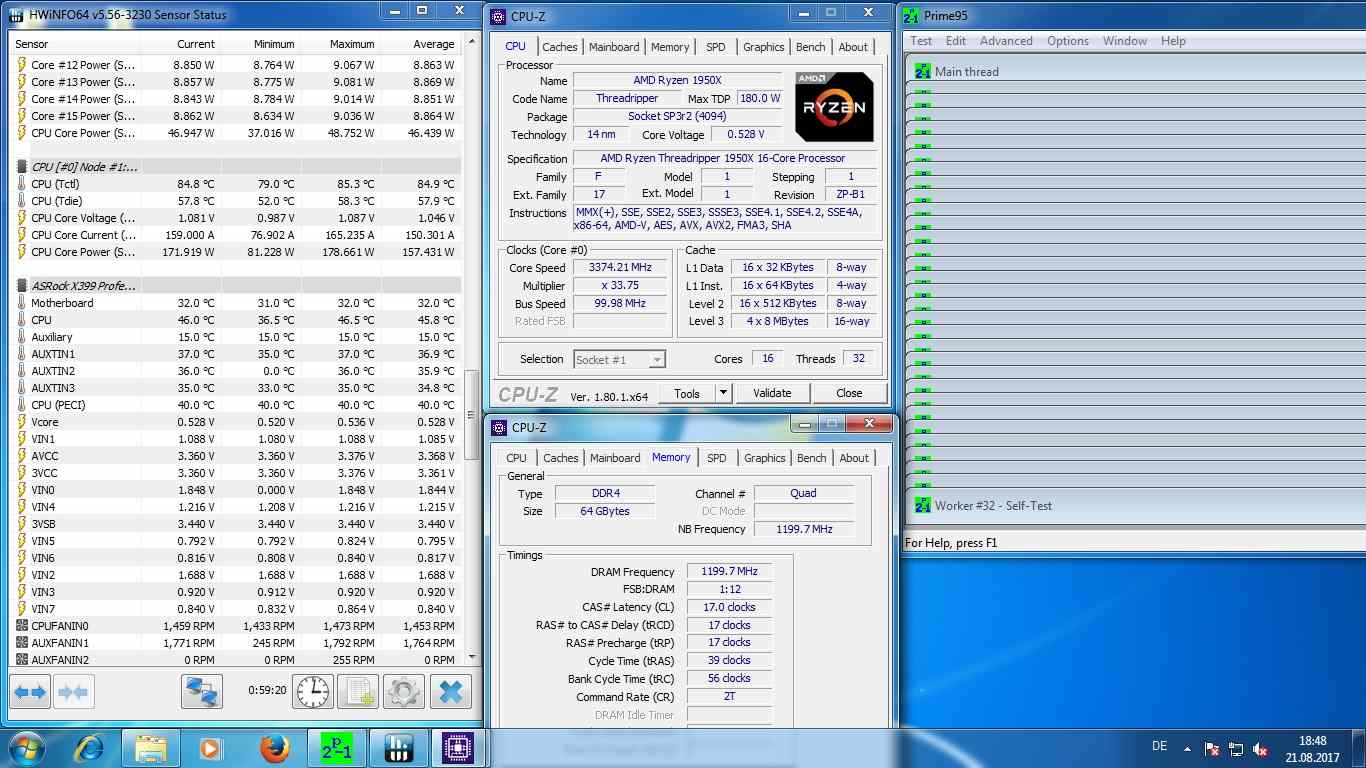This screenshot has width=1366, height=768.
Task: Open Bench tab in lower CPU-Z
Action: click(x=812, y=458)
